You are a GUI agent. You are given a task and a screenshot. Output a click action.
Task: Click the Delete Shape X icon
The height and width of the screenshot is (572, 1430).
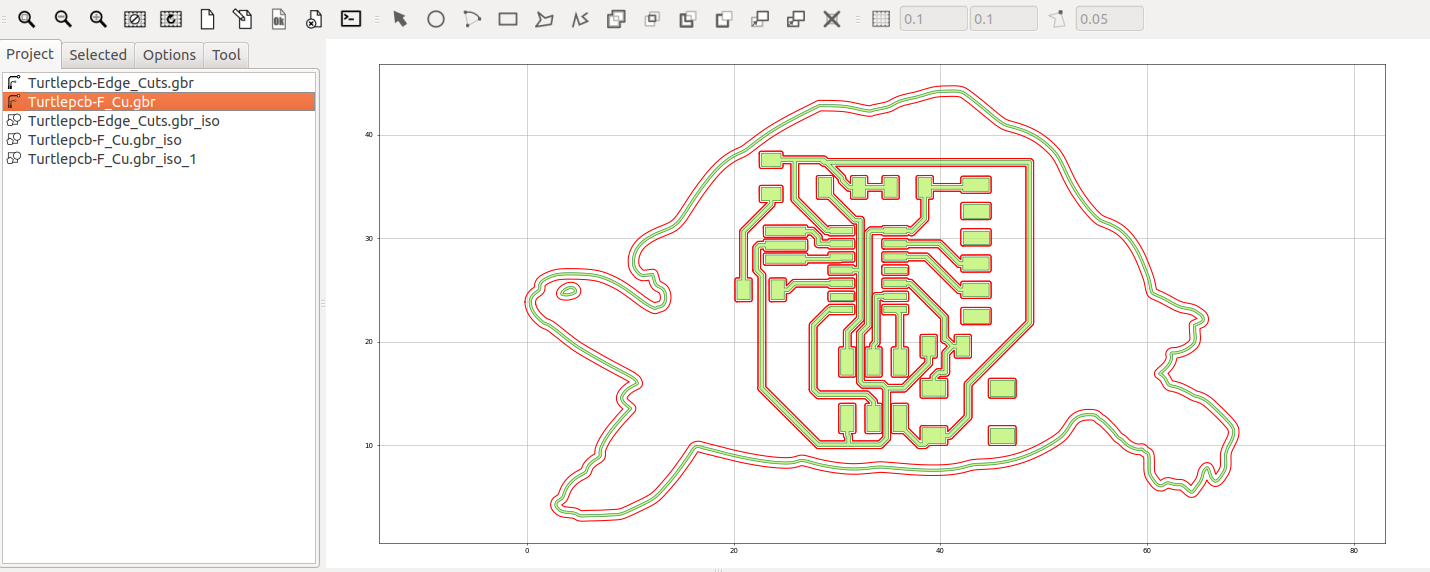point(831,18)
